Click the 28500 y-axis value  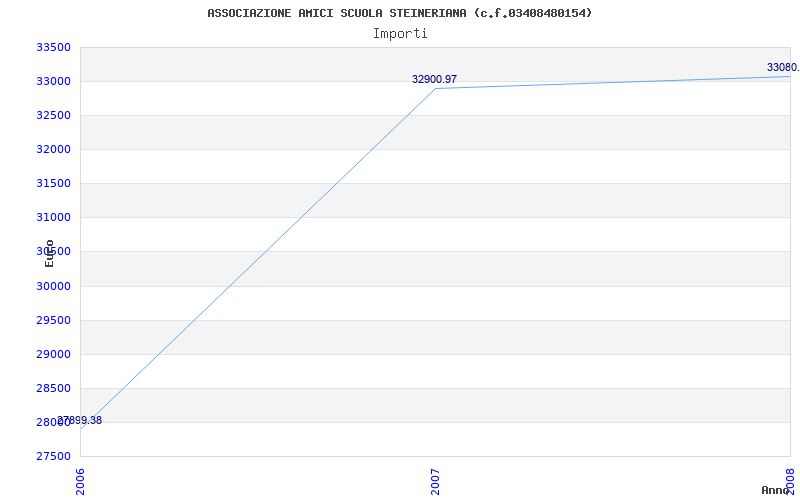(x=53, y=388)
